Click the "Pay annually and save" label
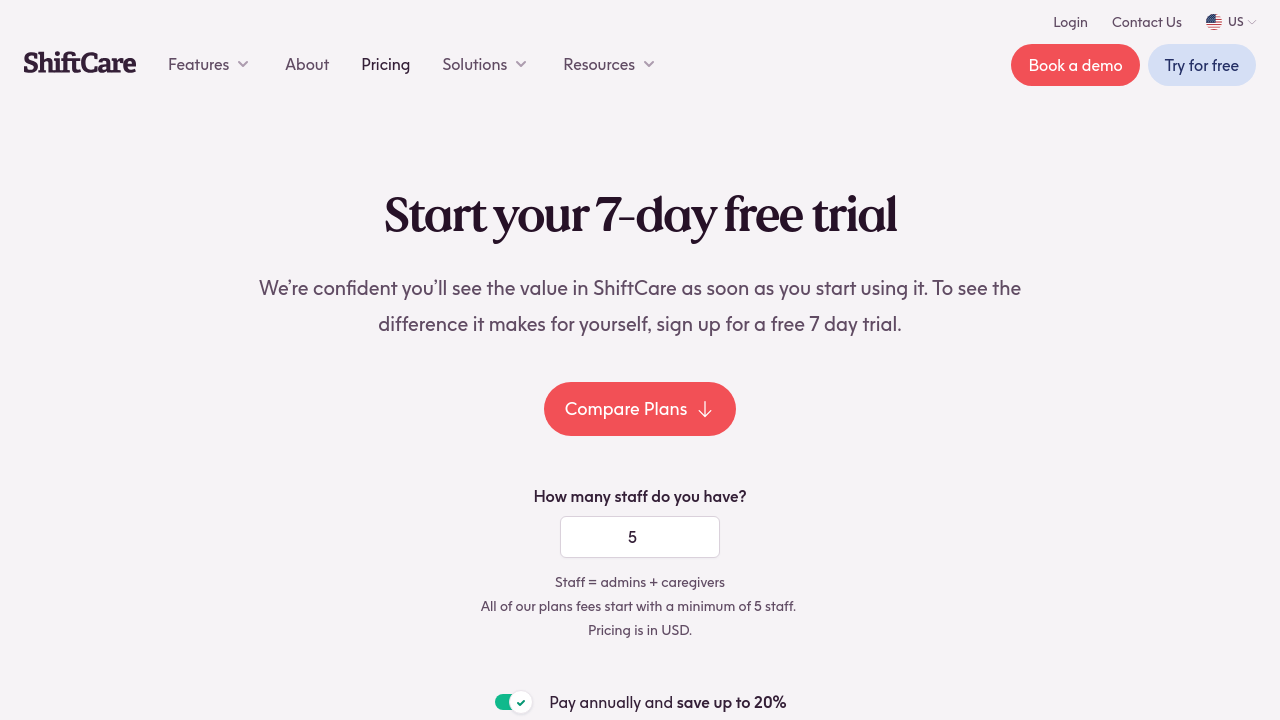 (x=667, y=702)
